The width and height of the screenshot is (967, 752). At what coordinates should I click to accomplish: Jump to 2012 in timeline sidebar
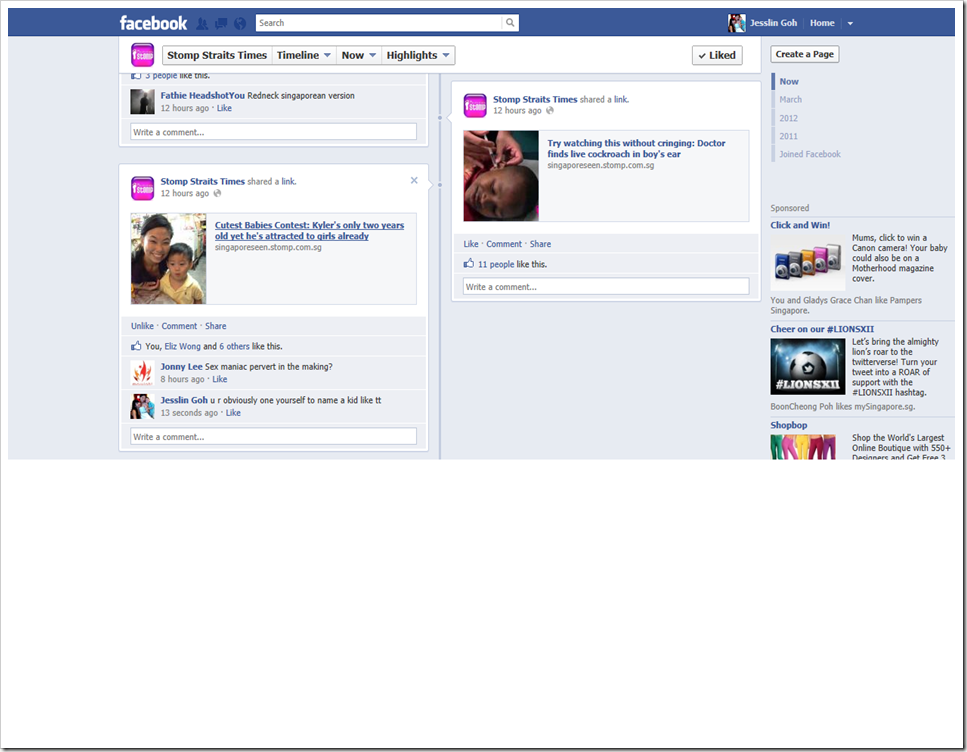click(788, 118)
